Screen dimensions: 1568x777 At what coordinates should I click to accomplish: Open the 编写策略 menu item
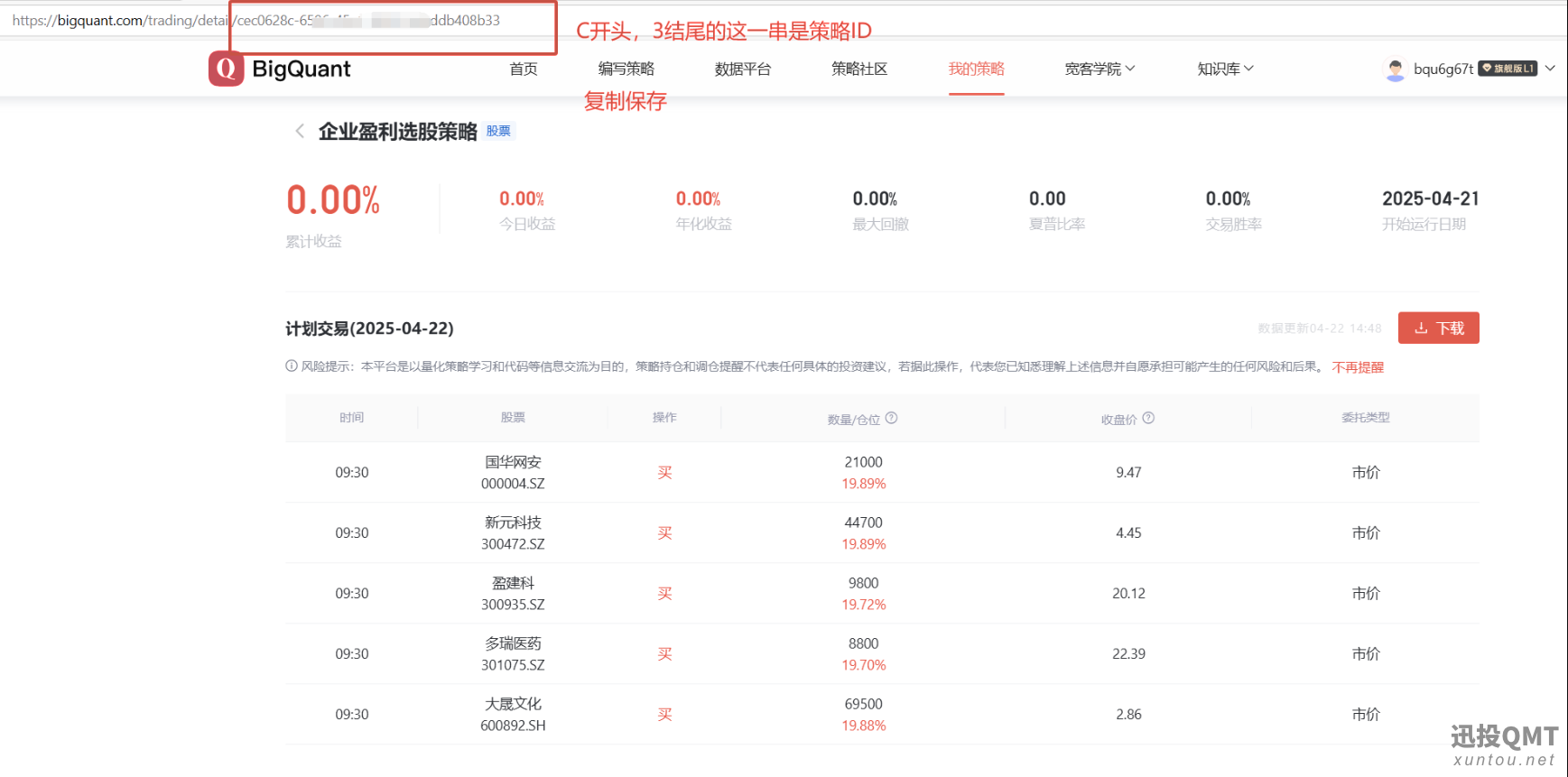626,69
